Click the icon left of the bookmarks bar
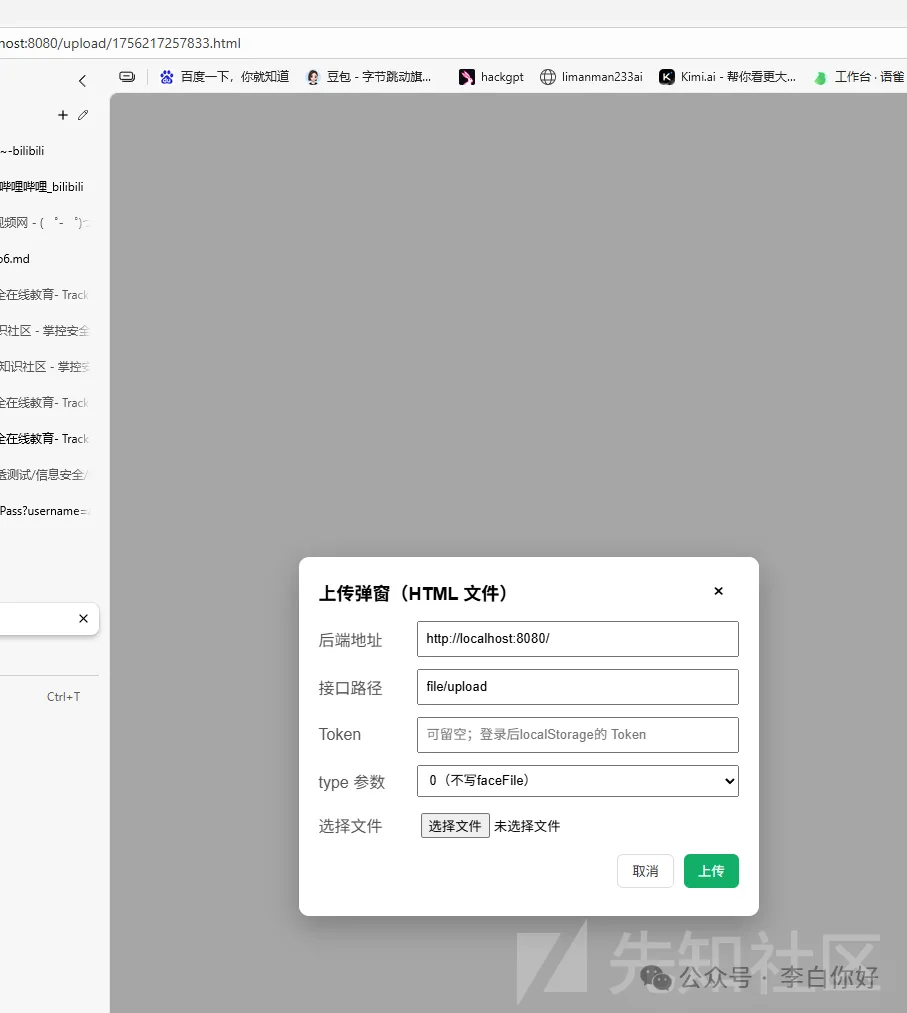Viewport: 907px width, 1013px height. (127, 77)
